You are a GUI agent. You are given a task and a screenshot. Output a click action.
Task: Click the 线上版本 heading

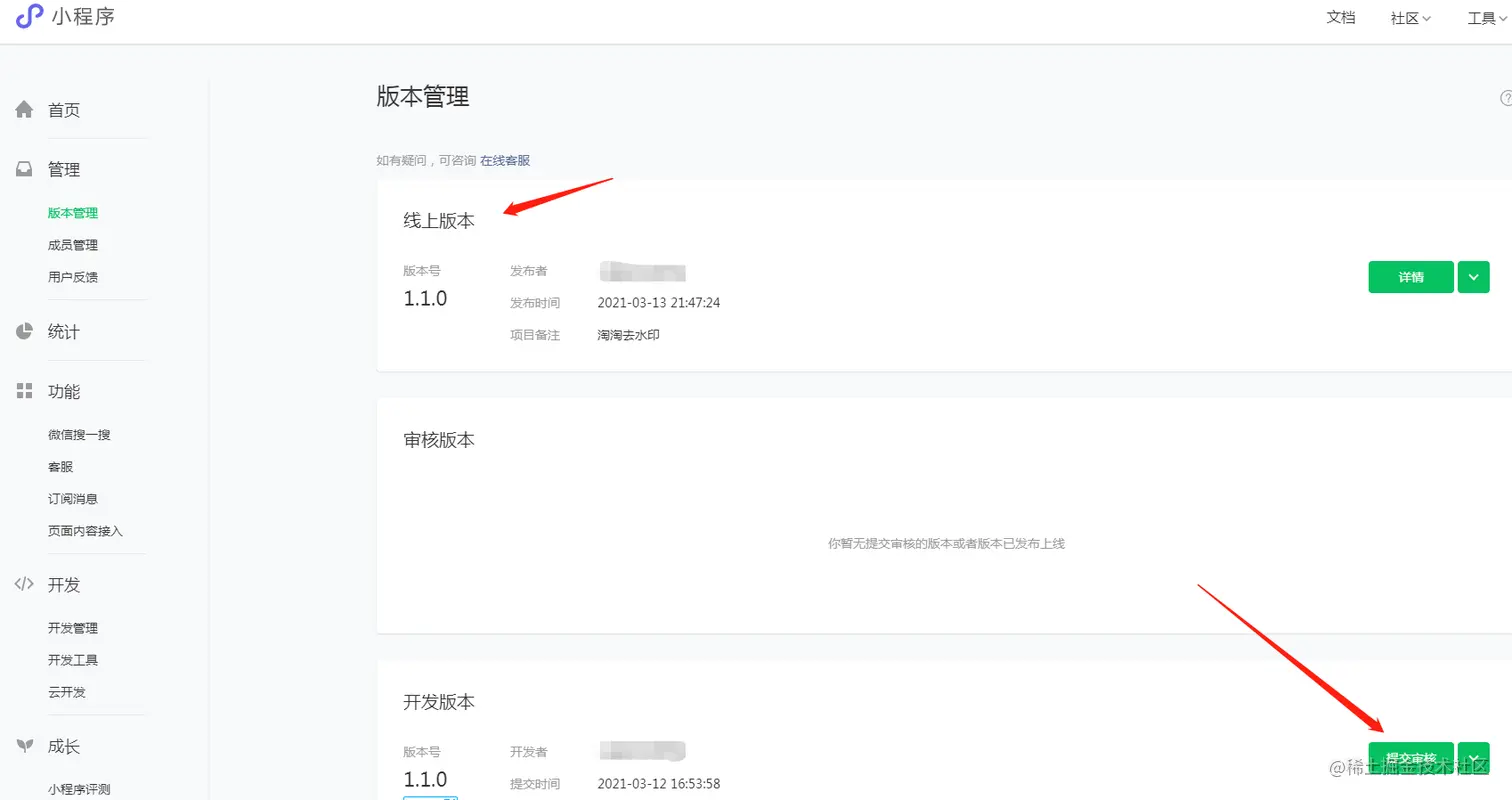pos(439,222)
